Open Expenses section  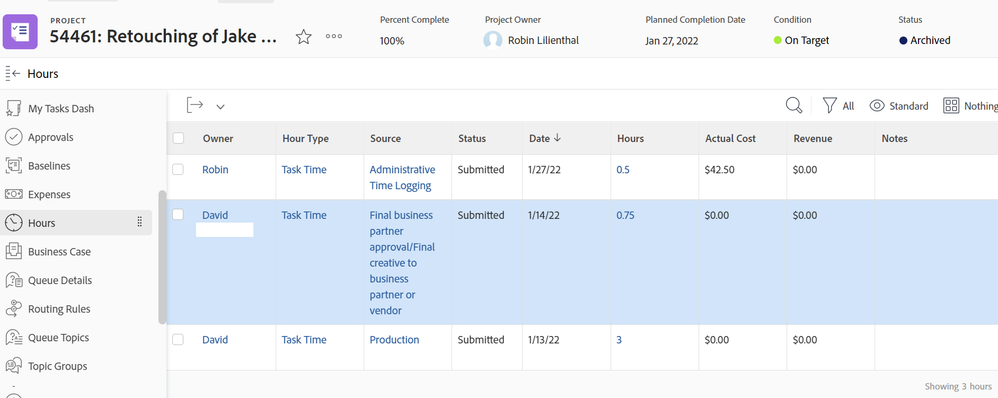click(x=49, y=195)
